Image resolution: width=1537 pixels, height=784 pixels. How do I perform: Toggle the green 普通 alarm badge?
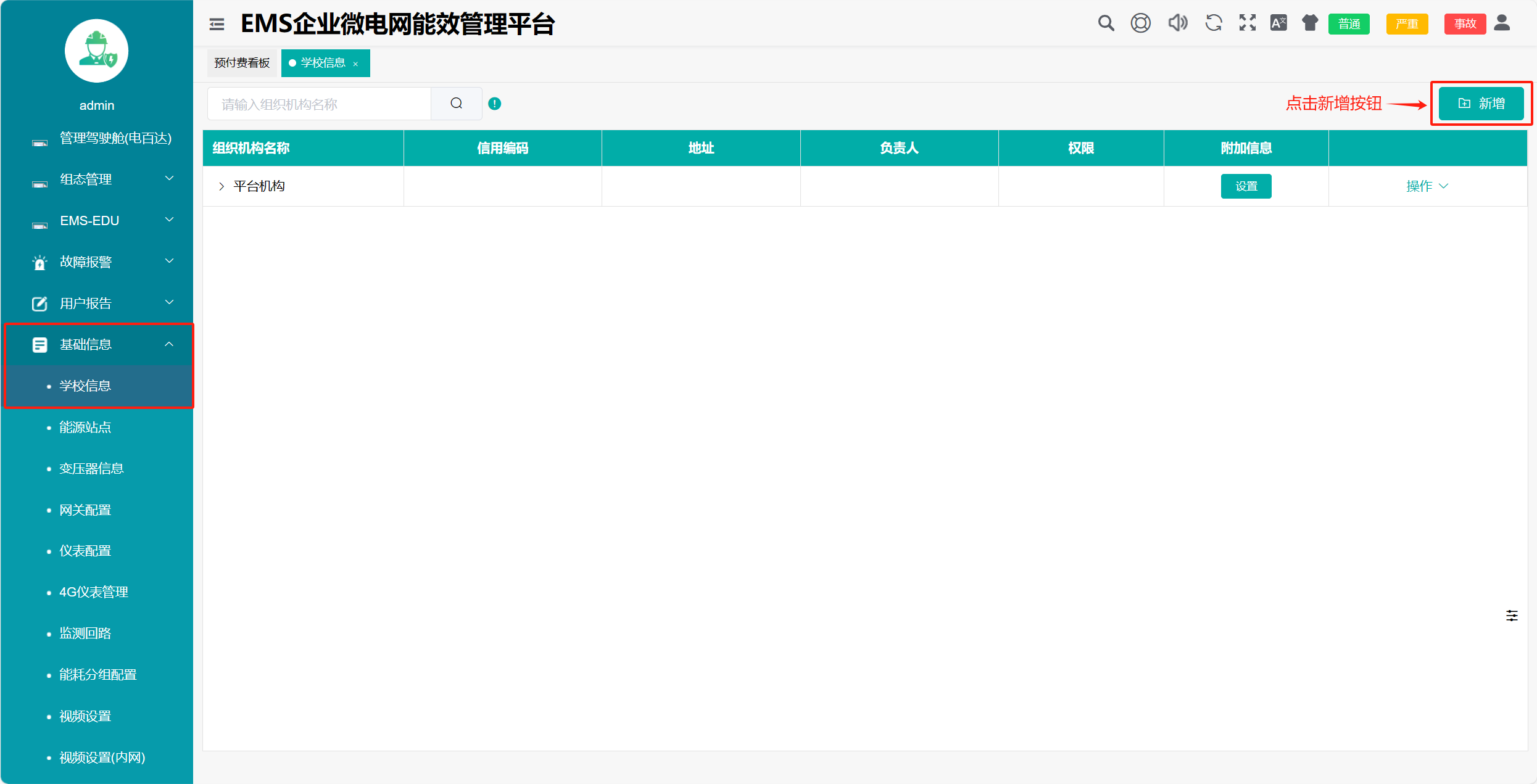tap(1349, 24)
